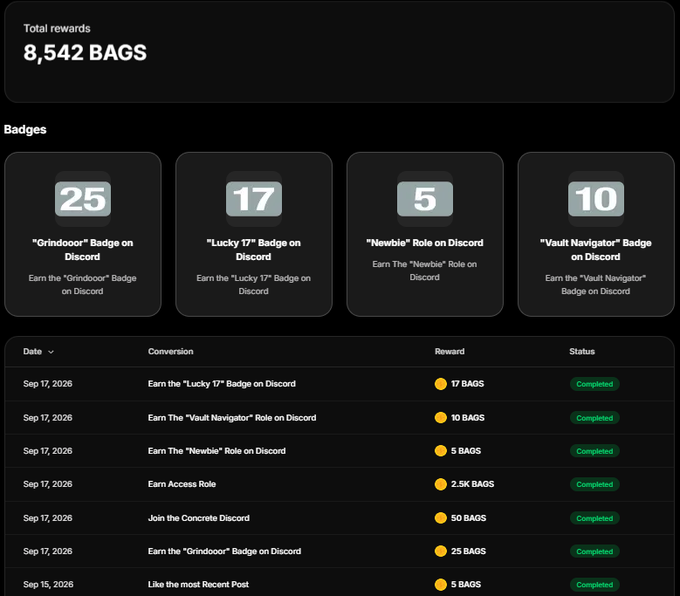Click 'Earn the "Lucky 17" Badge on Discord' card description
Screen dimensions: 680x596
click(x=253, y=285)
